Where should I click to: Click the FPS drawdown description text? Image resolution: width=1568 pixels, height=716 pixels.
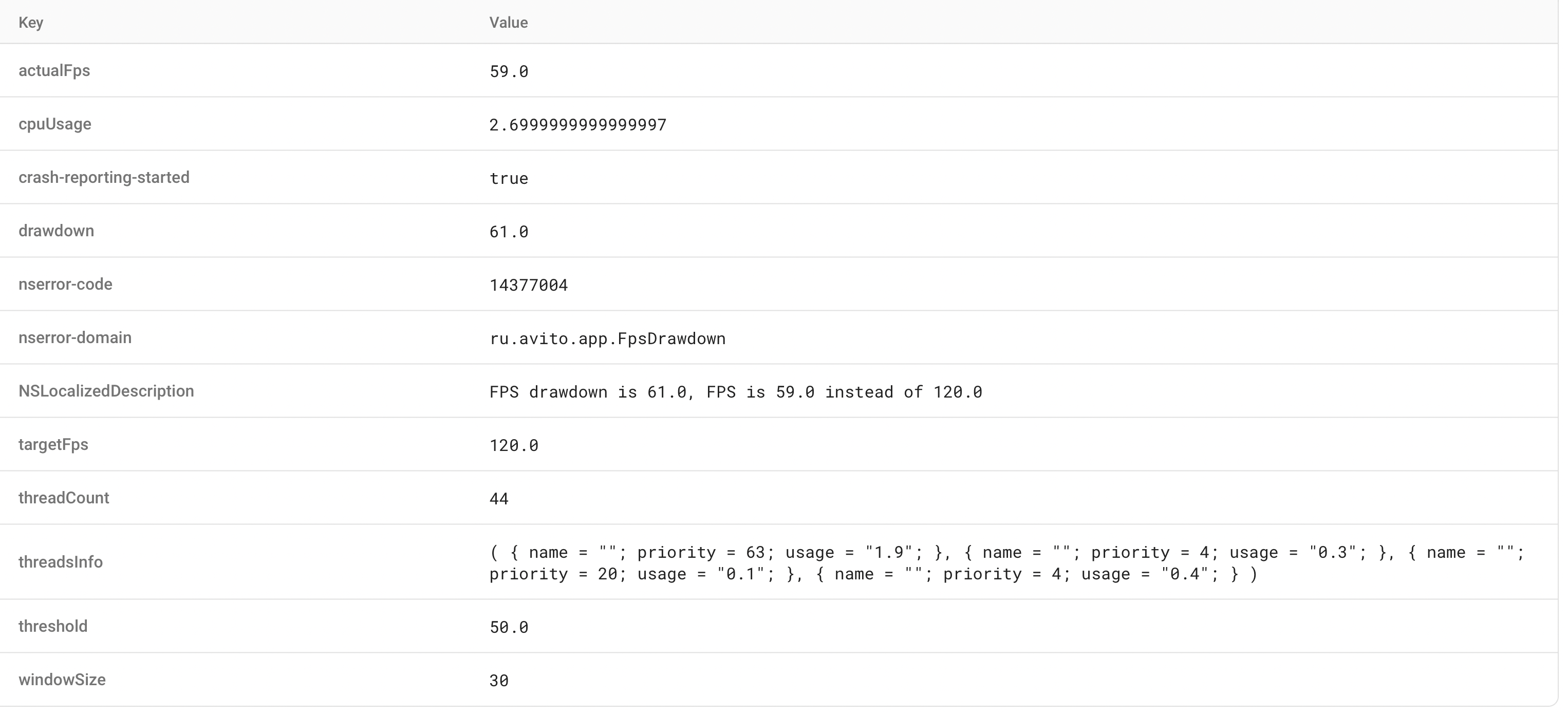pyautogui.click(x=735, y=392)
